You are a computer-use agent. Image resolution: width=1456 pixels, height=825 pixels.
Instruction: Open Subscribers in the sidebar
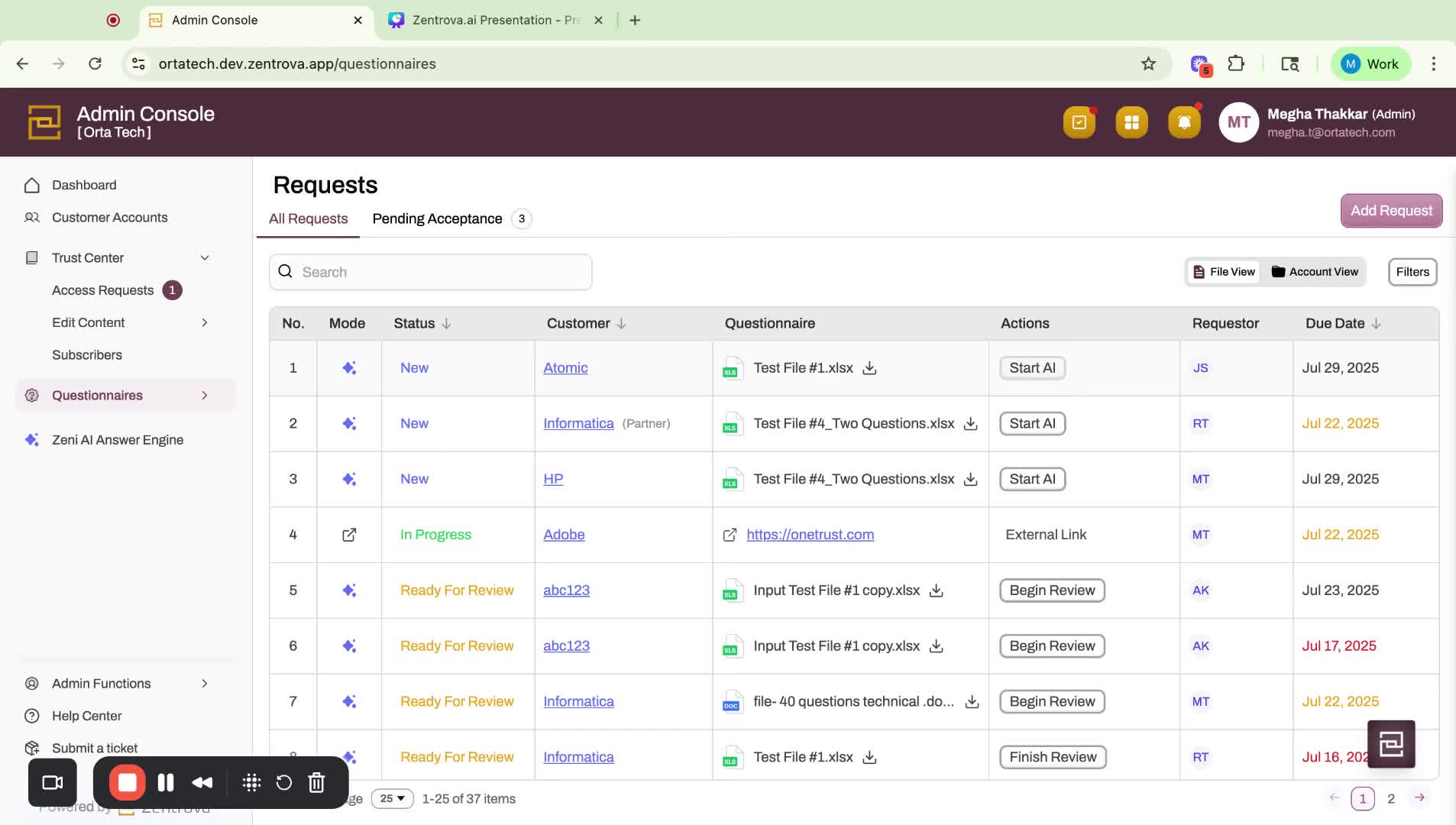point(87,355)
